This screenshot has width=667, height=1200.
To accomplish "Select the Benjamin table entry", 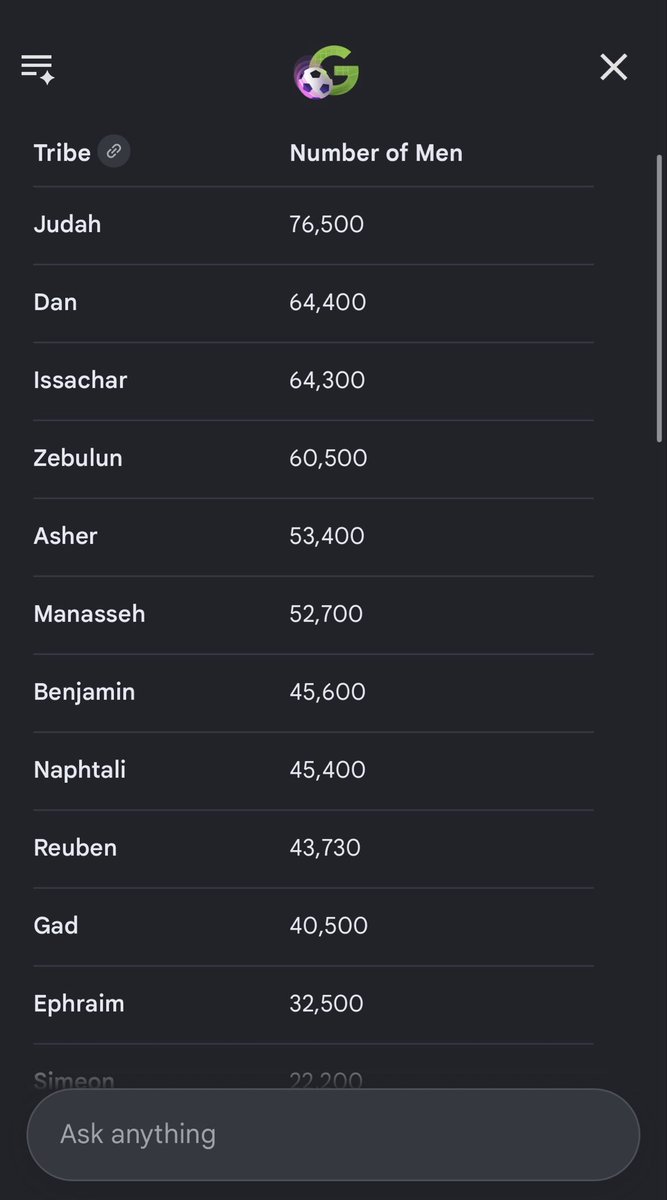I will 84,692.
